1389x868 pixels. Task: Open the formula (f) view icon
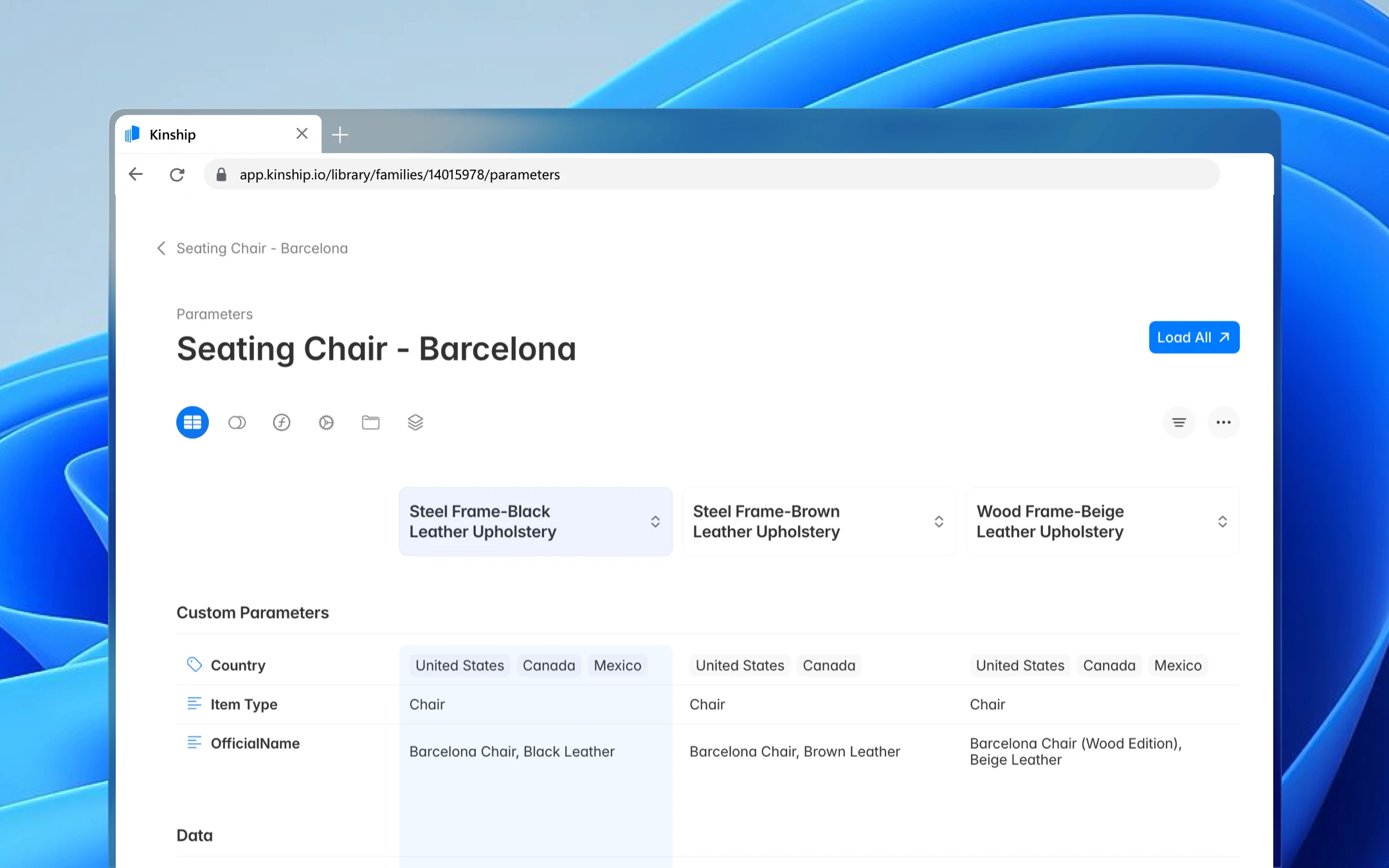pyautogui.click(x=282, y=422)
